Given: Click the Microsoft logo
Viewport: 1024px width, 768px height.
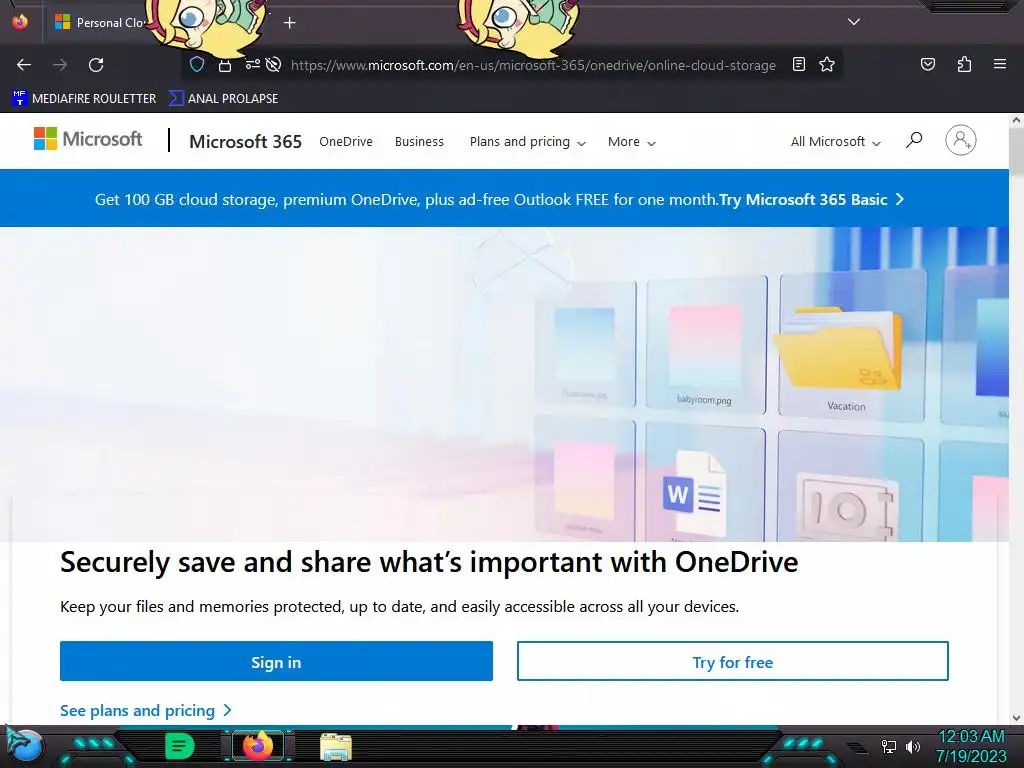Looking at the screenshot, I should (88, 138).
